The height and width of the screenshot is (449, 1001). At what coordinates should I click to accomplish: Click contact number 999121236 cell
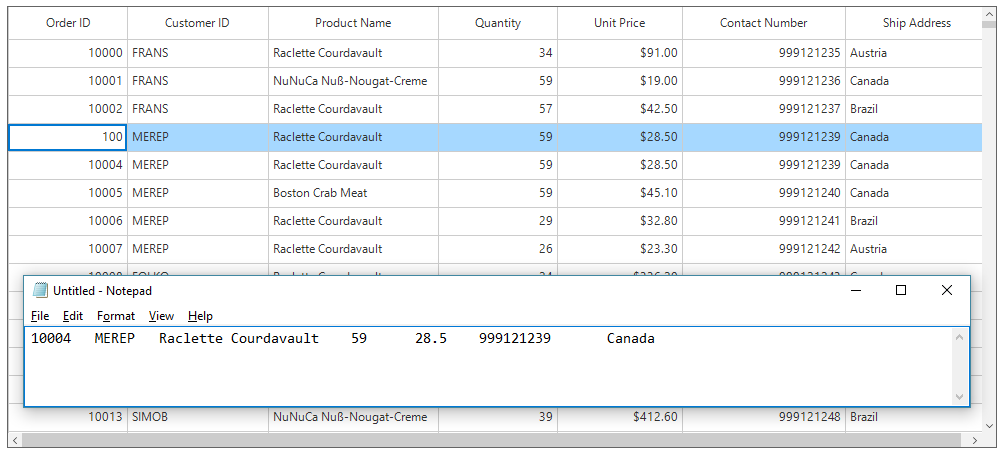pos(764,81)
